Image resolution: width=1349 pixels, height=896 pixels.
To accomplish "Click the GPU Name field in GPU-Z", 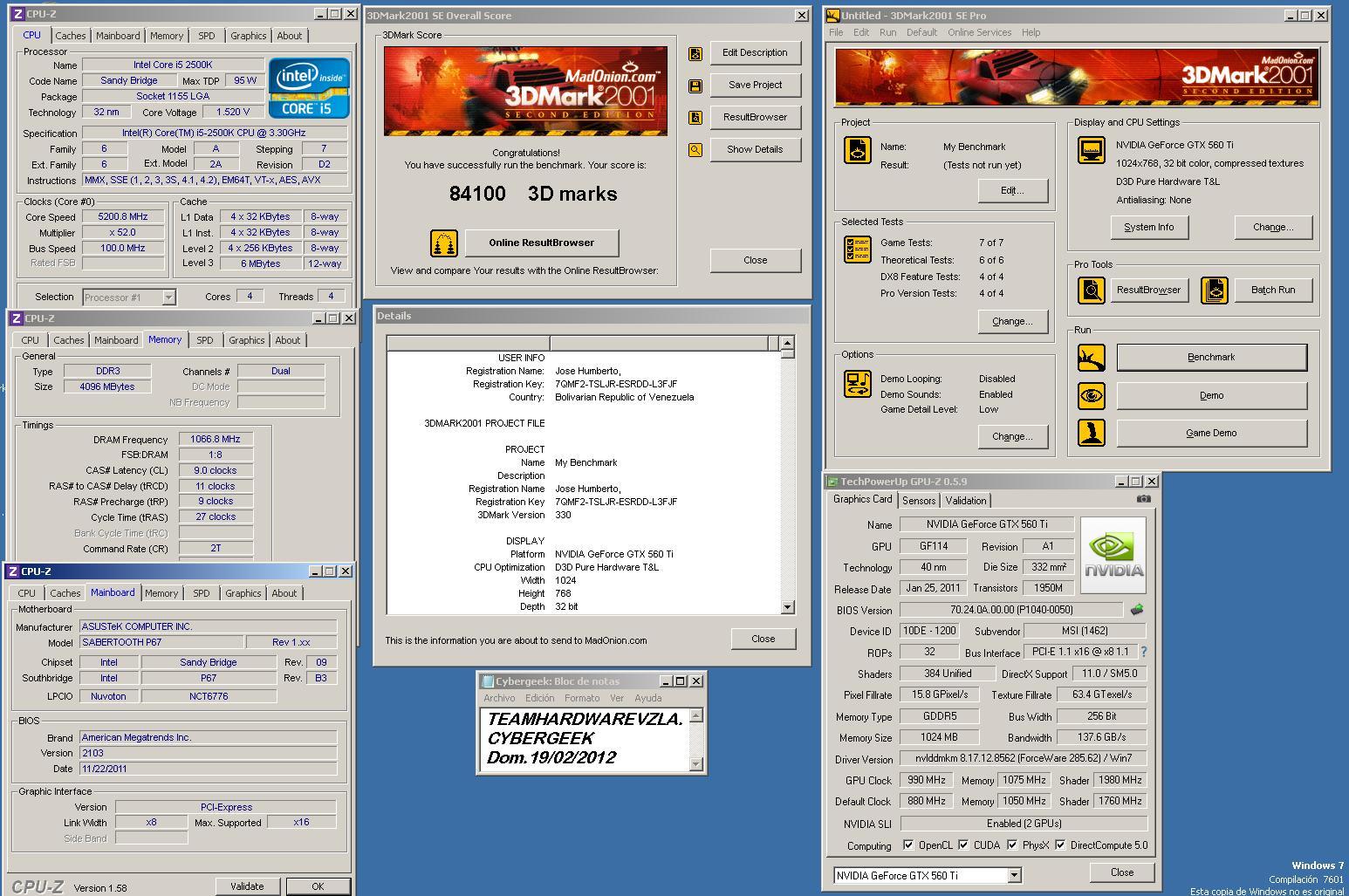I will coord(986,524).
